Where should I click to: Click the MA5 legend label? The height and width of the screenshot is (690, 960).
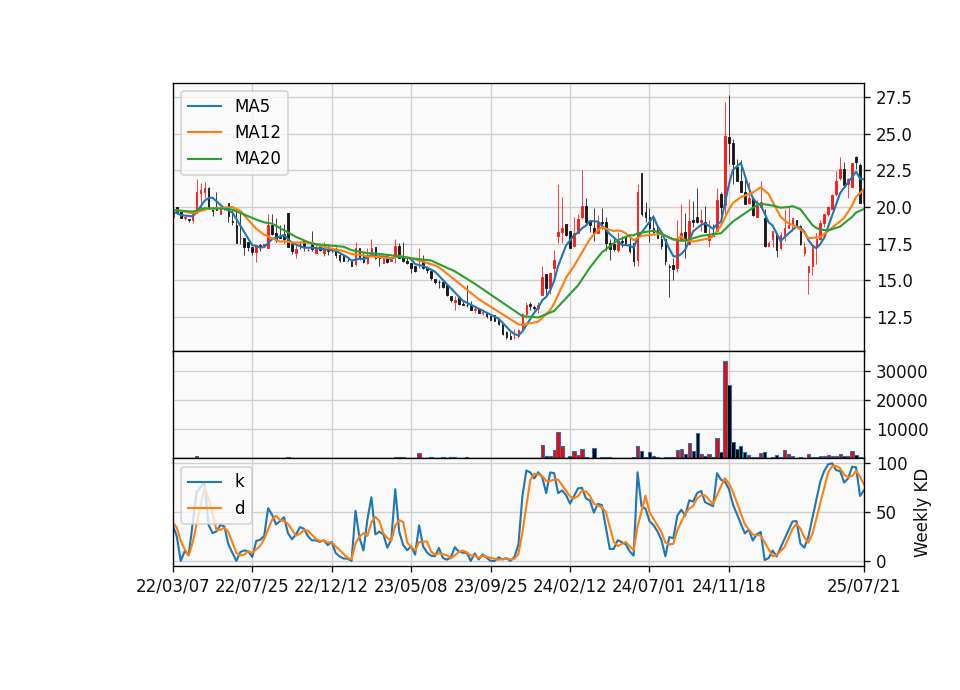coord(252,106)
